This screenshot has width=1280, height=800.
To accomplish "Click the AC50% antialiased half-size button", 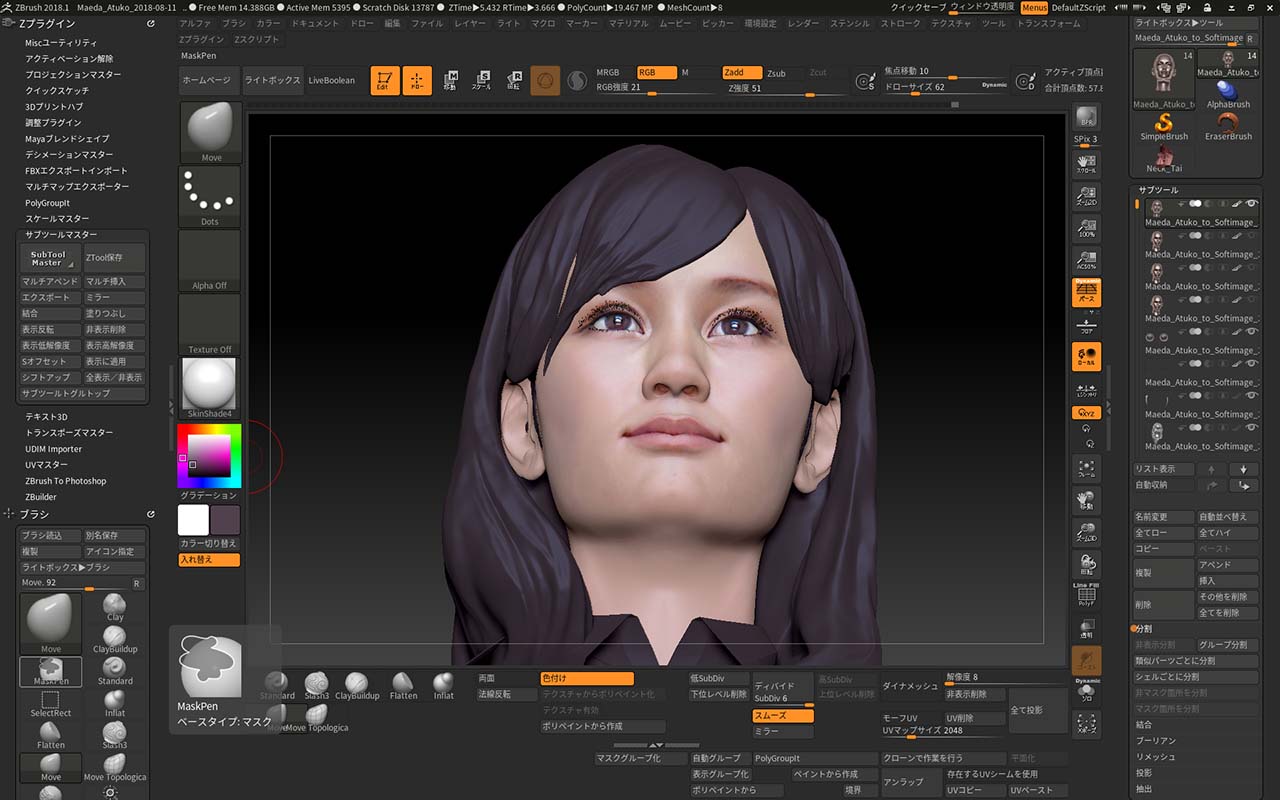I will 1087,261.
